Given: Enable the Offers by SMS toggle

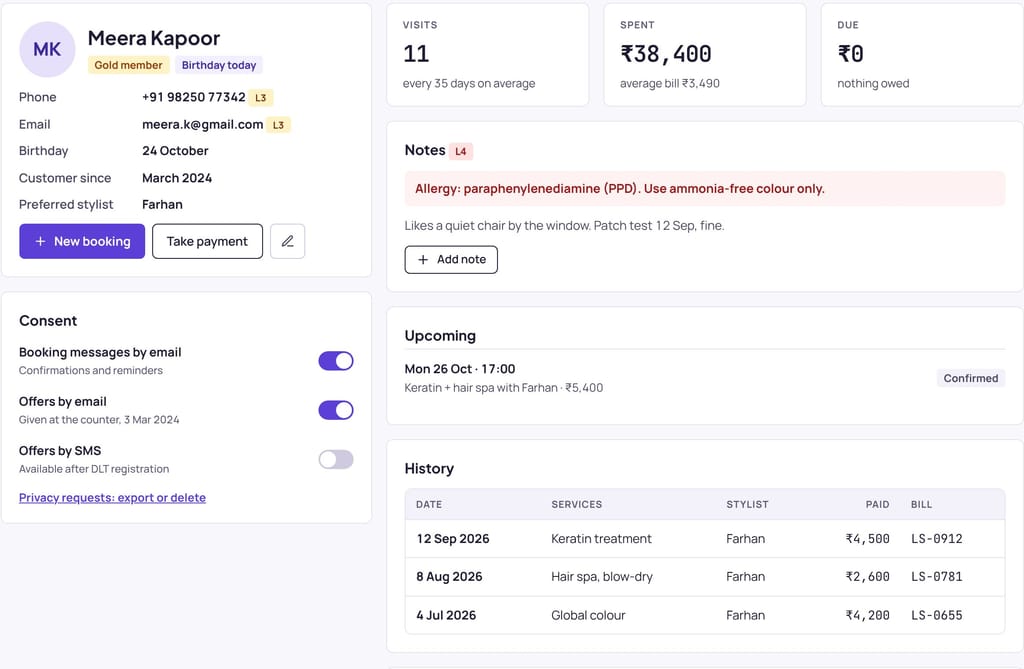Looking at the screenshot, I should [x=336, y=459].
